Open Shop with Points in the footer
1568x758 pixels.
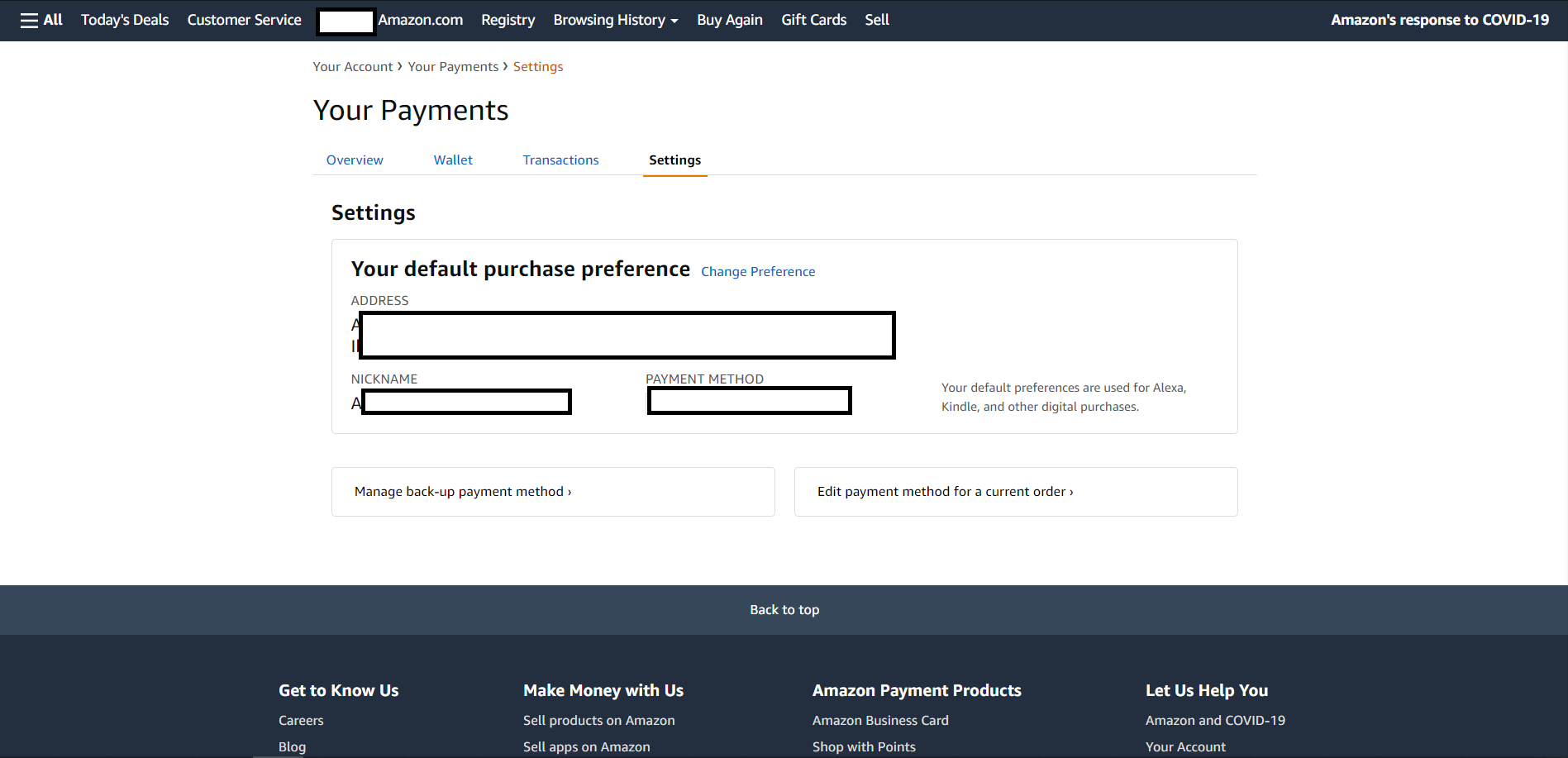click(863, 746)
